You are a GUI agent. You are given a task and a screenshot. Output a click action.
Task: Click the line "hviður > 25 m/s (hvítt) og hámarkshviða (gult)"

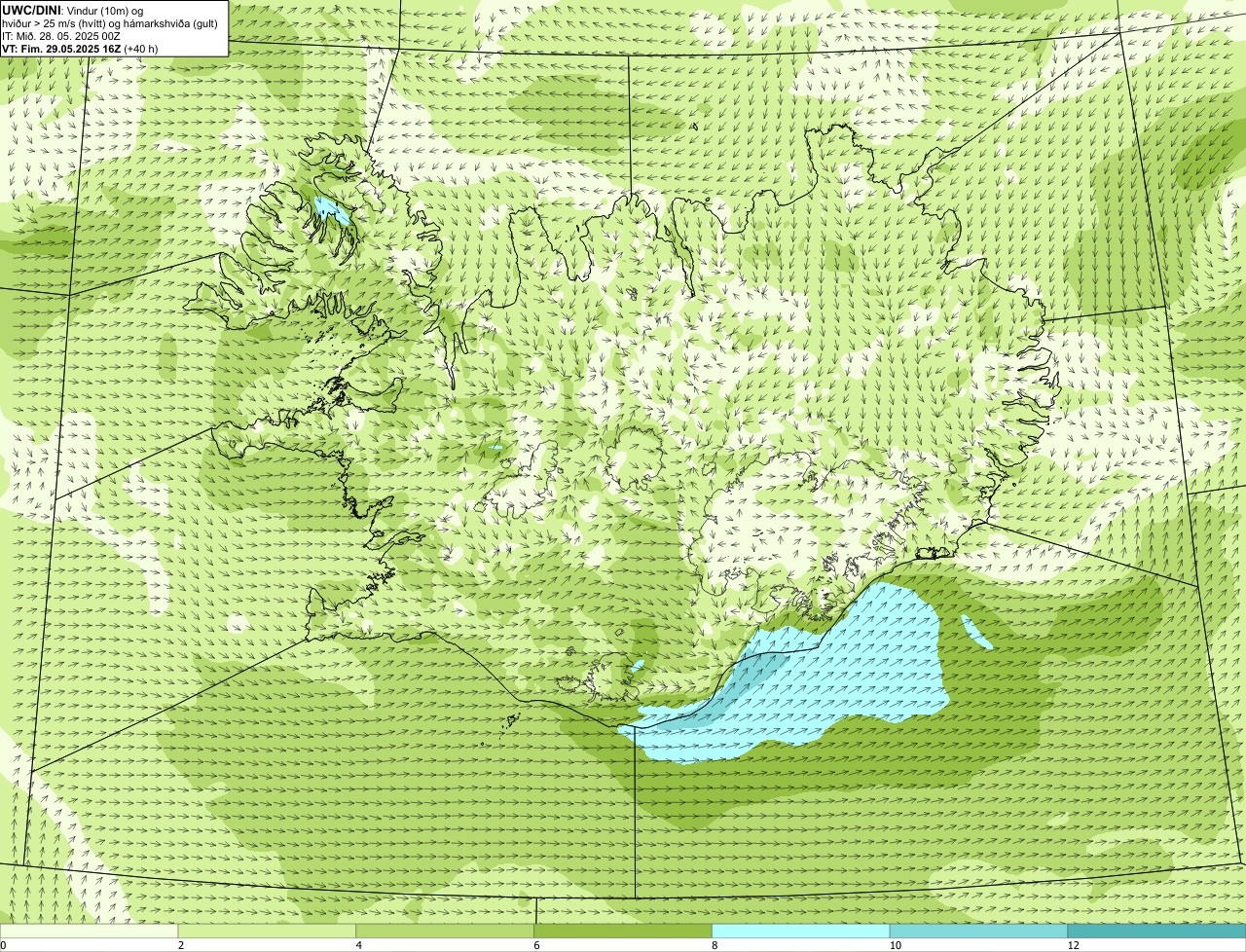pyautogui.click(x=110, y=22)
